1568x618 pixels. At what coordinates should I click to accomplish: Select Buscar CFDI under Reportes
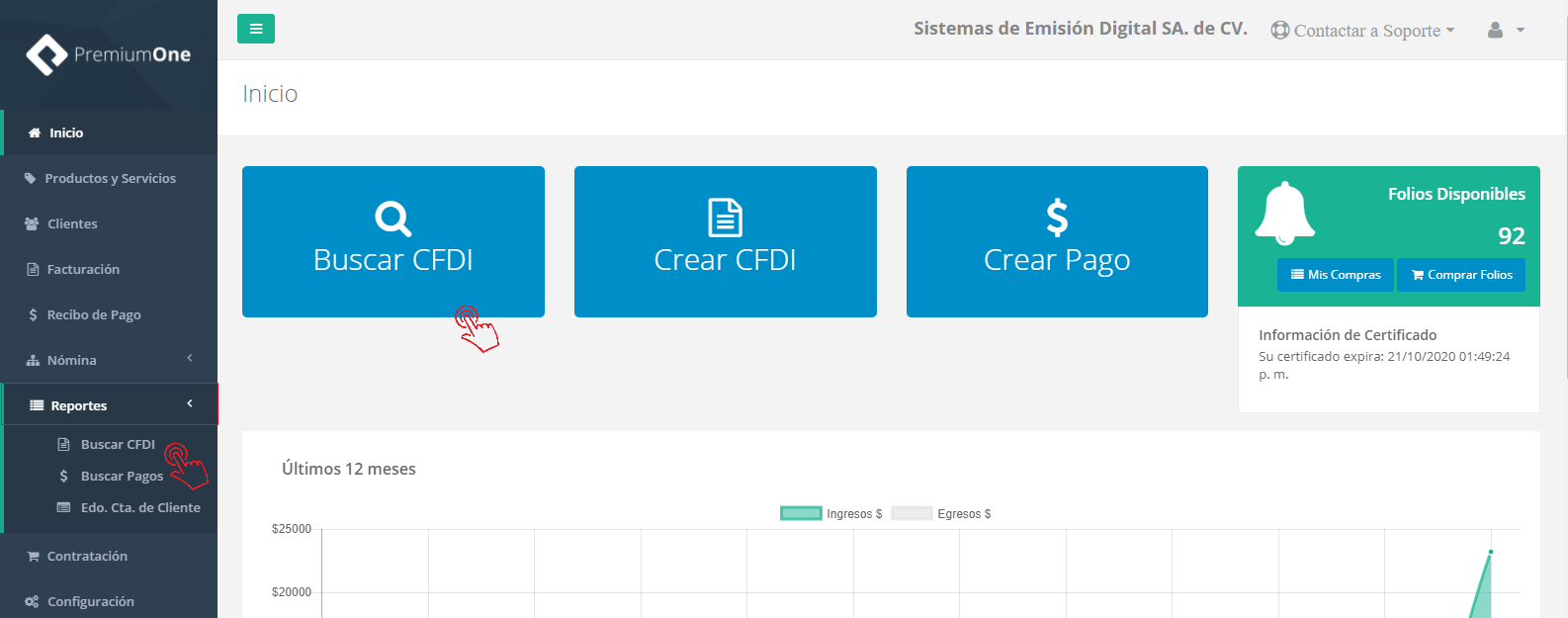(x=118, y=444)
